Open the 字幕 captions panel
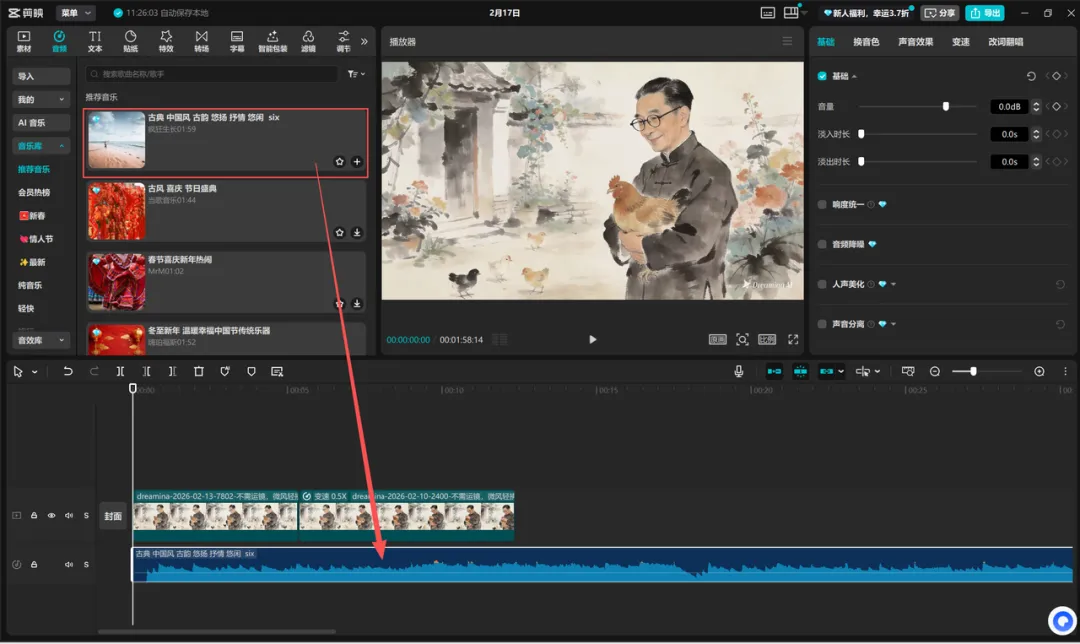The height and width of the screenshot is (644, 1080). (237, 41)
